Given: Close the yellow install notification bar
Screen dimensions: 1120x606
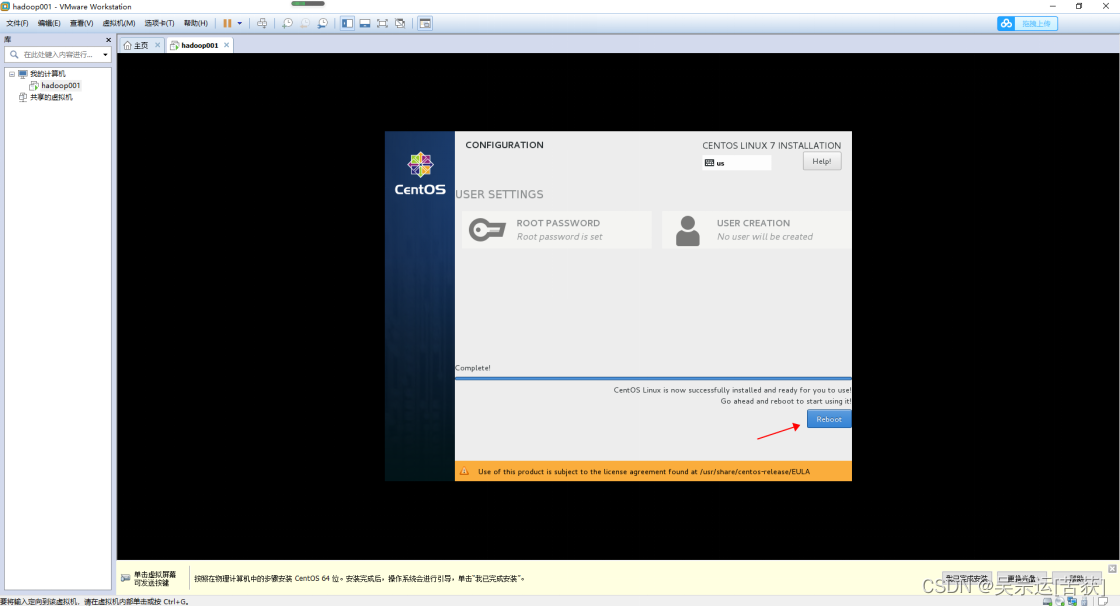Looking at the screenshot, I should pos(1112,569).
